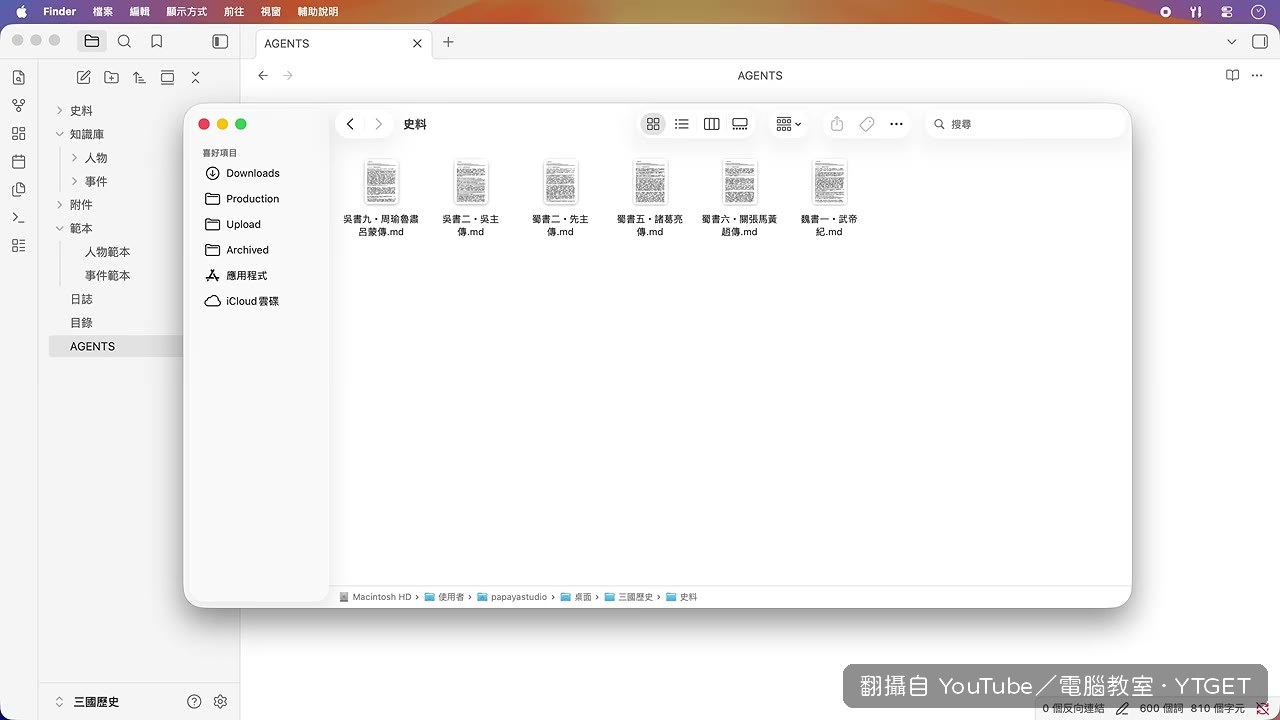
Task: Add a new tab in Obsidian
Action: (x=448, y=42)
